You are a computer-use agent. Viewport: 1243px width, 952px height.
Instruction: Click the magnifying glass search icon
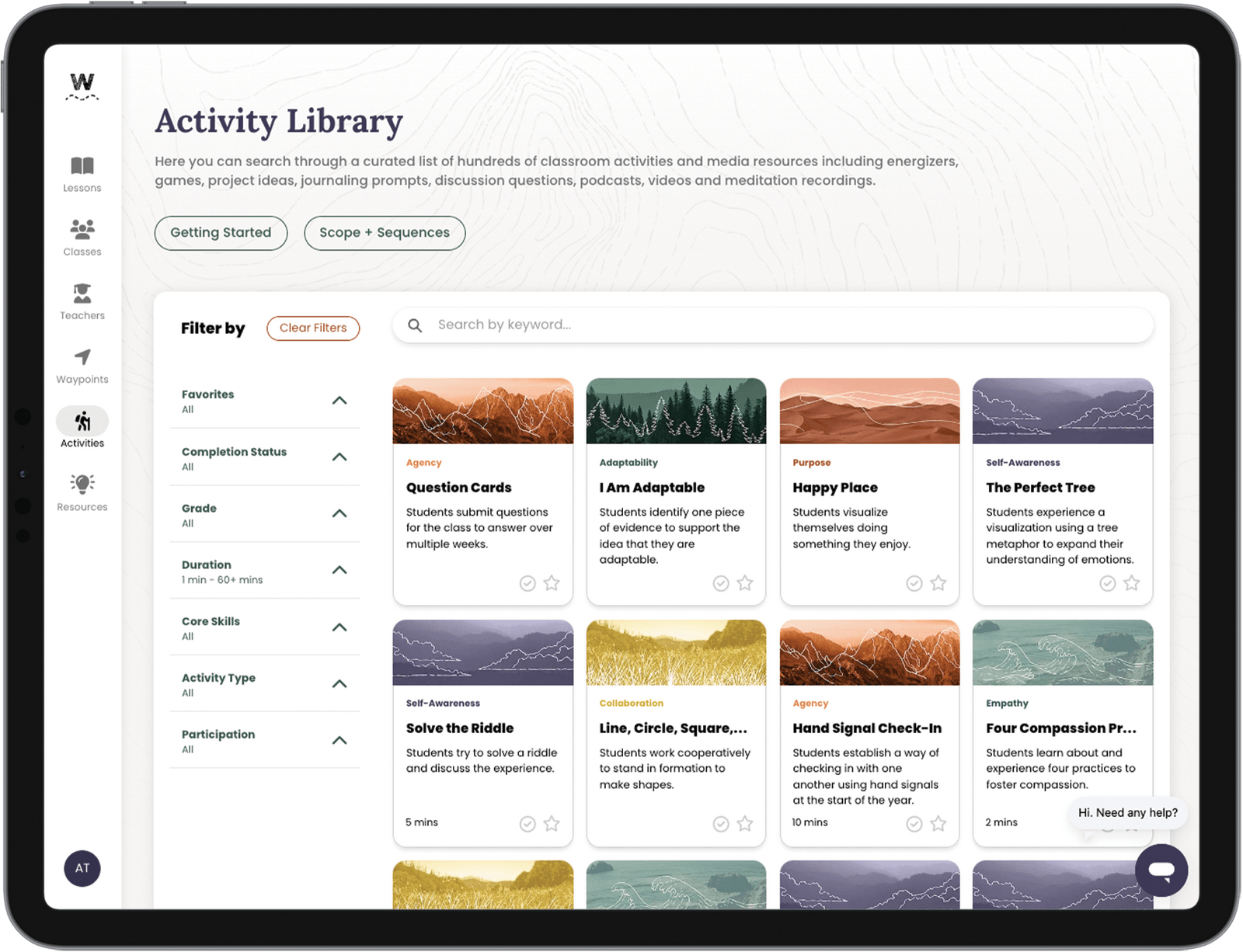(x=416, y=325)
